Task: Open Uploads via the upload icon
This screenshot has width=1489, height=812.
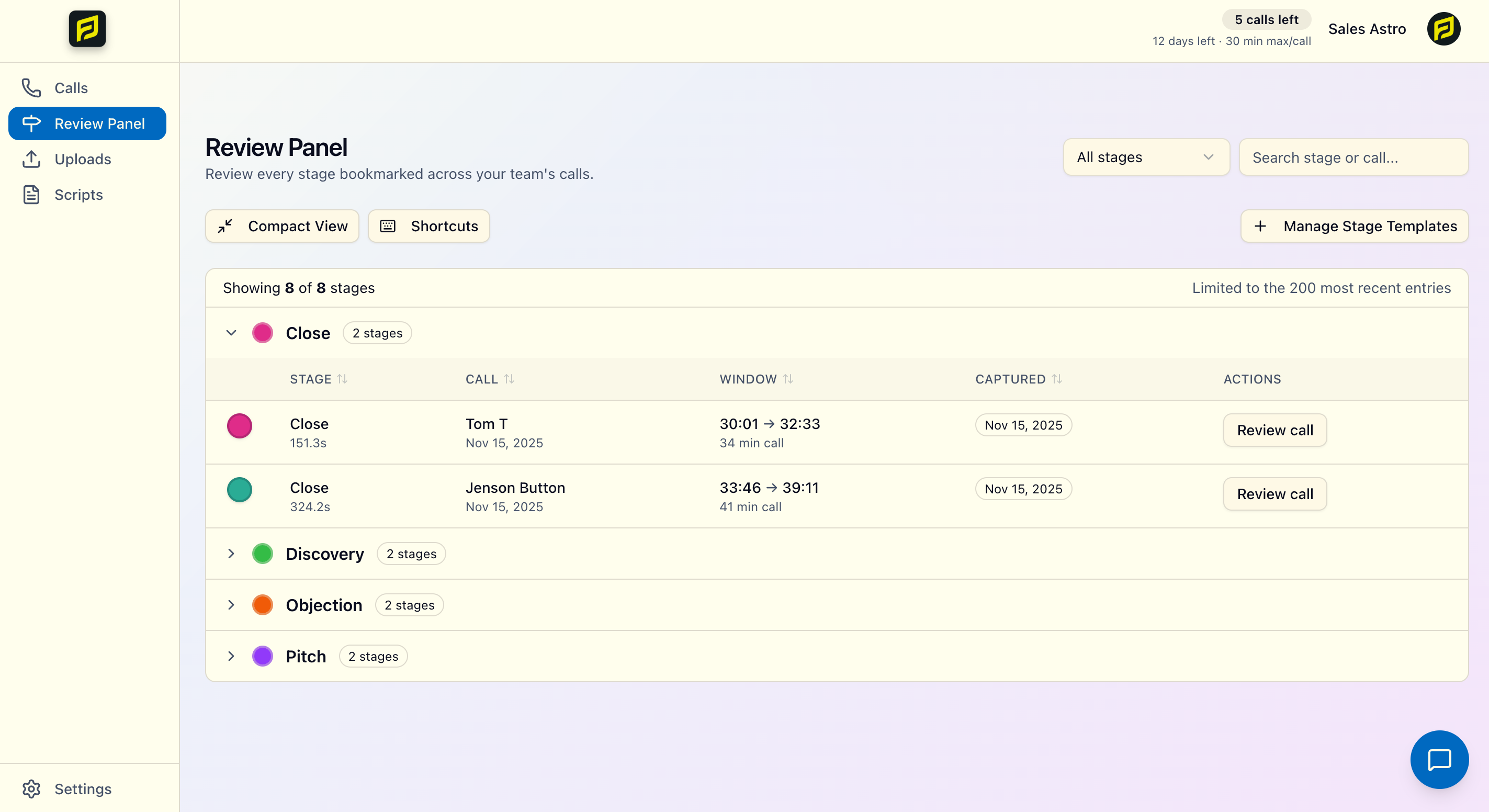Action: pyautogui.click(x=31, y=159)
